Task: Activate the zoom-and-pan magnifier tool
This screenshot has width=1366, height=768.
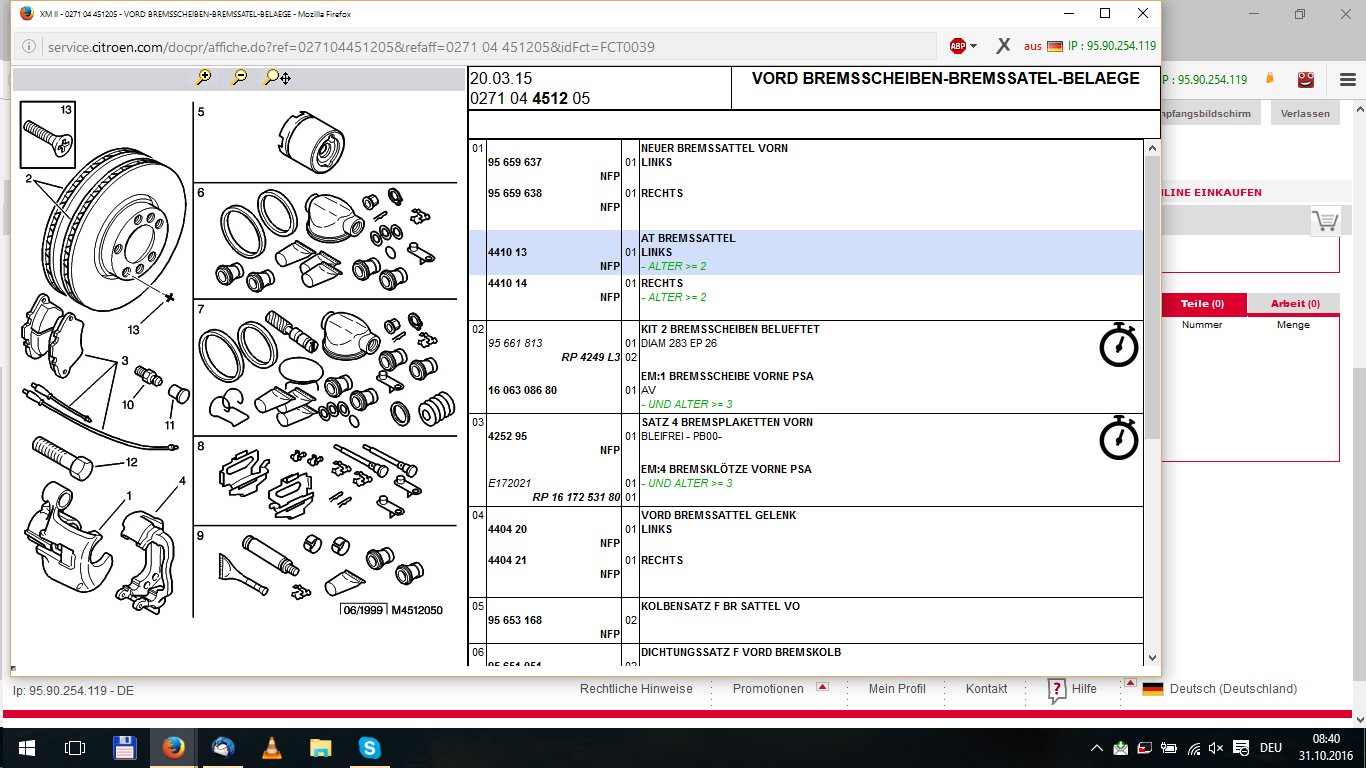Action: point(277,77)
